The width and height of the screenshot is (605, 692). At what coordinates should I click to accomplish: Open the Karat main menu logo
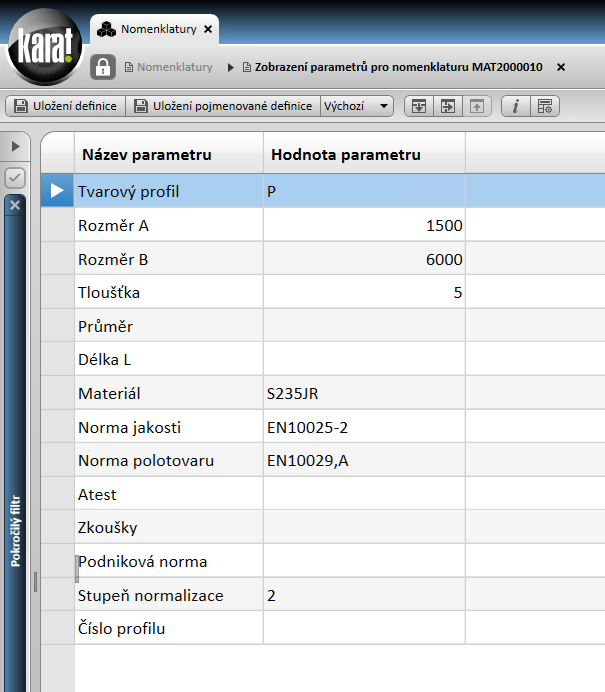pos(45,46)
